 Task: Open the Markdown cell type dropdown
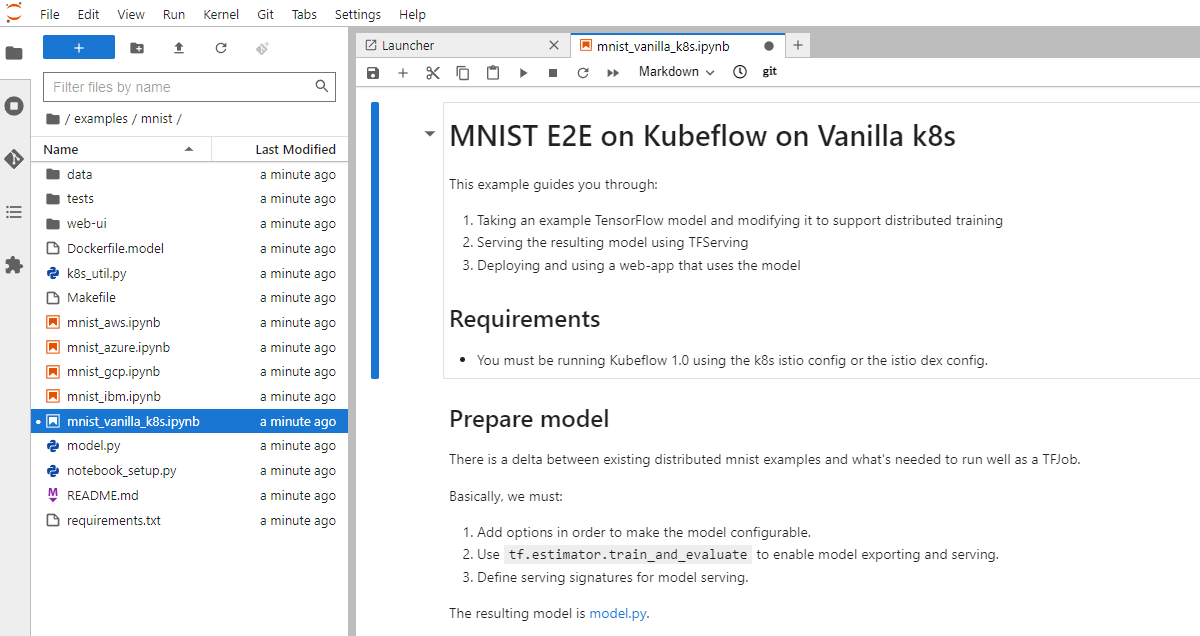point(677,72)
